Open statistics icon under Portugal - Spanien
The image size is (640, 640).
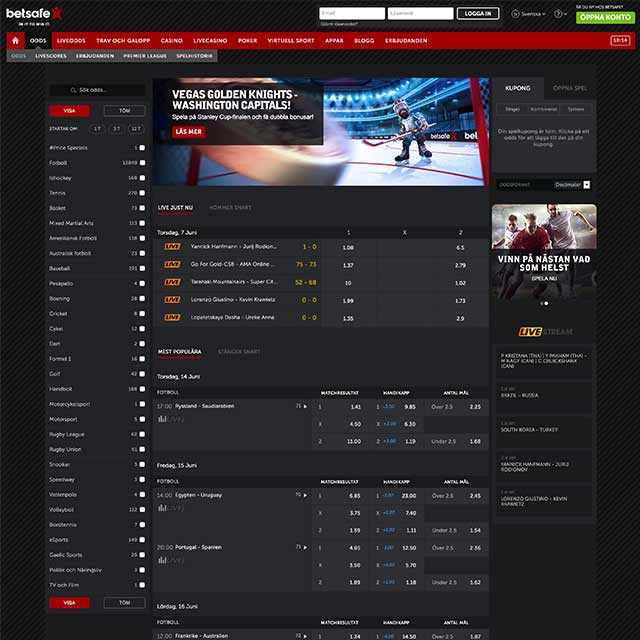pos(162,560)
